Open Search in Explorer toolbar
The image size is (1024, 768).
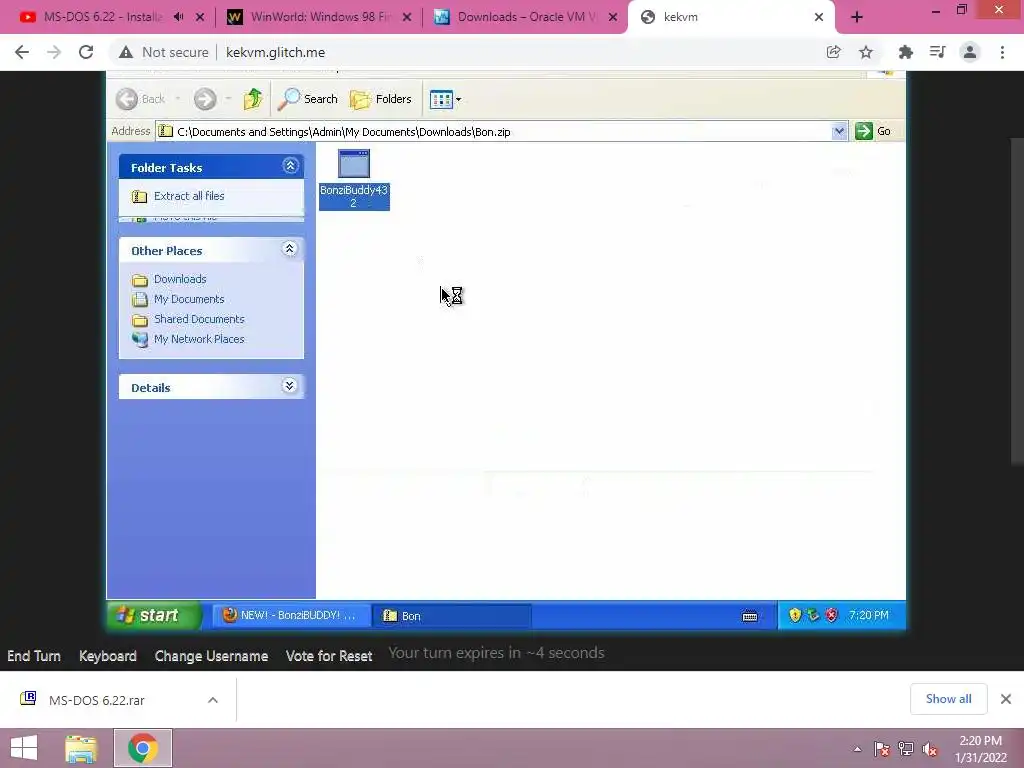click(x=308, y=99)
